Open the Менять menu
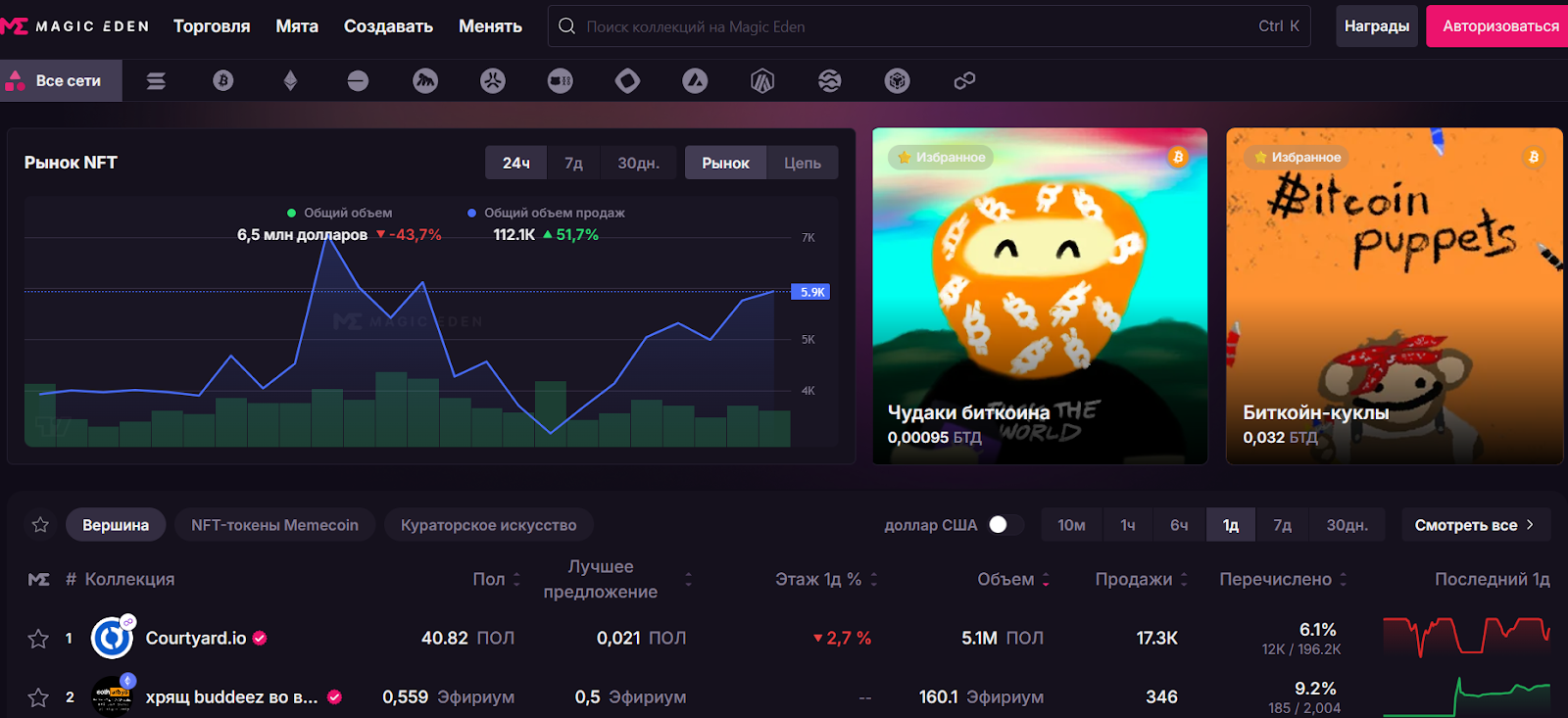Image resolution: width=1568 pixels, height=718 pixels. point(490,26)
